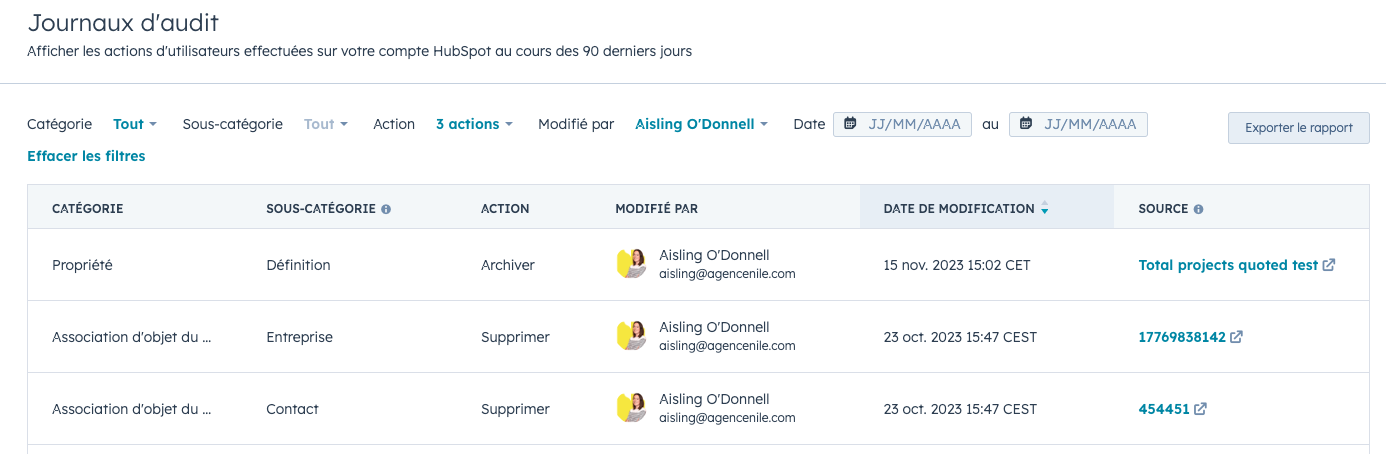Click Supprimer in the Entreprise row

coord(515,337)
